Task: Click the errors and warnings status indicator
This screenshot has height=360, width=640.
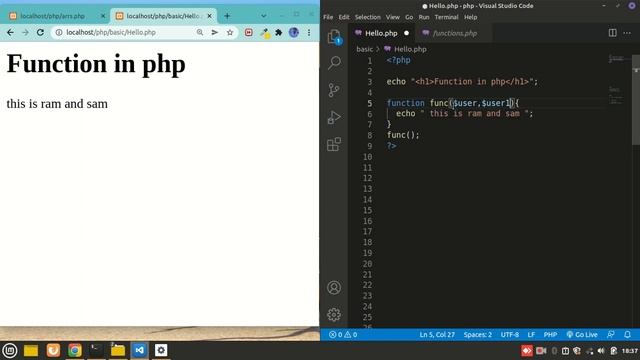Action: (343, 335)
